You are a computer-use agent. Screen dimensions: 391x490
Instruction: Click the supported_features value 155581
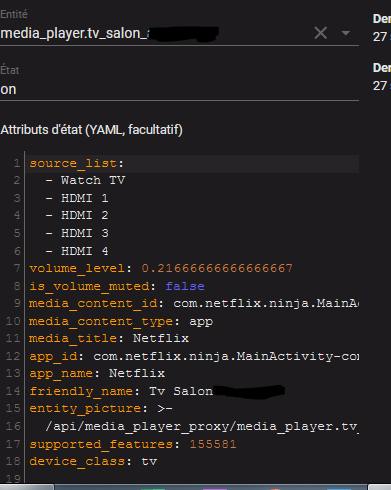click(x=213, y=444)
